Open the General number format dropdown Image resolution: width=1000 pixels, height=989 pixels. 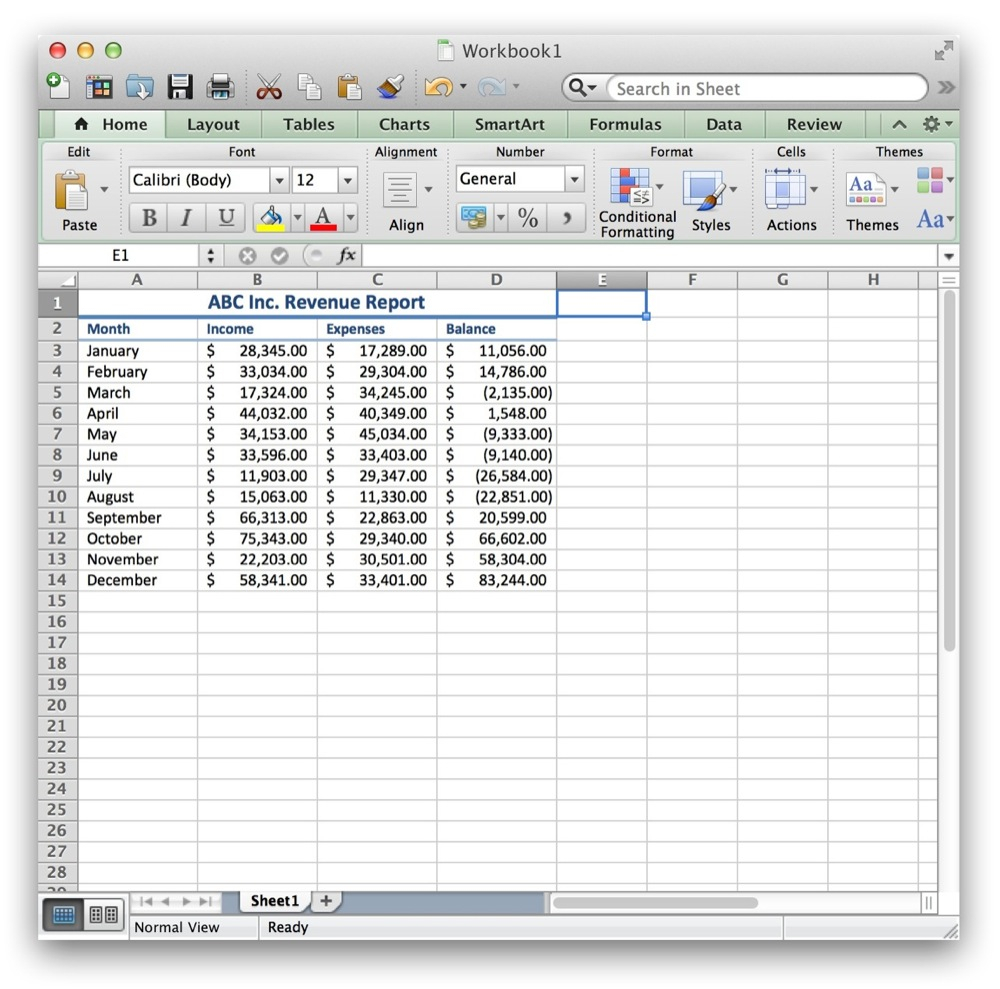(x=576, y=179)
